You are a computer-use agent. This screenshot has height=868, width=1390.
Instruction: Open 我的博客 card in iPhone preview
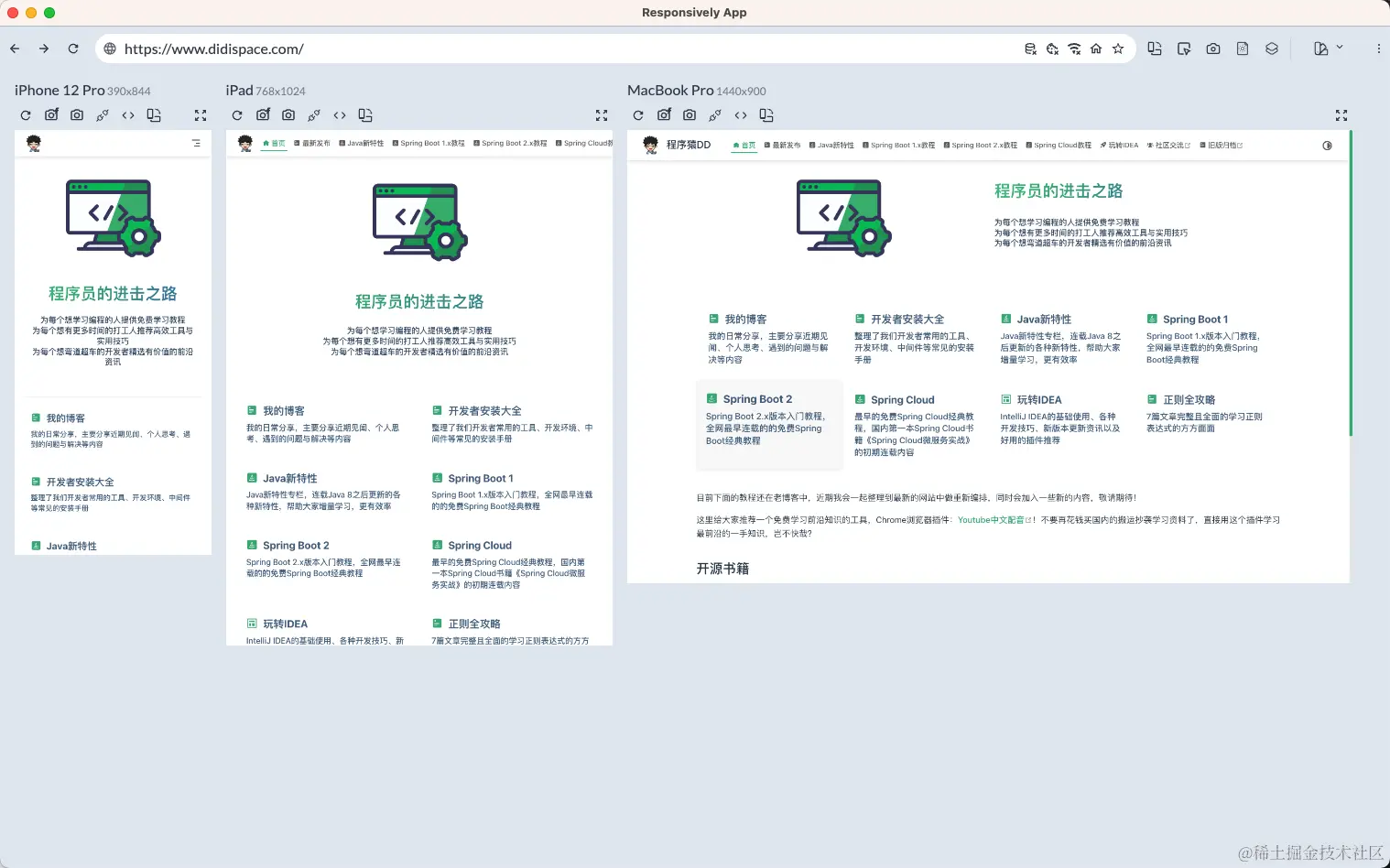pyautogui.click(x=112, y=430)
